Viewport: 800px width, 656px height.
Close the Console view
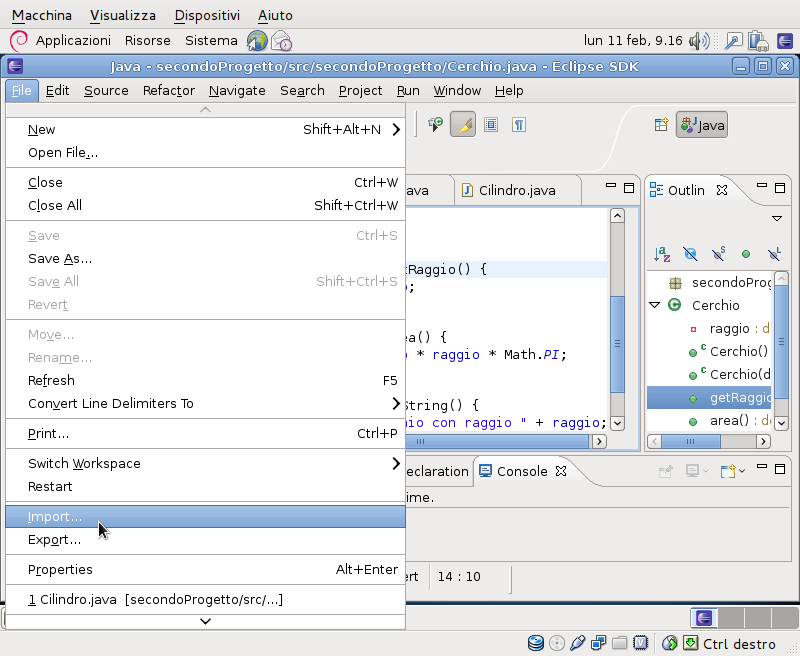[561, 471]
